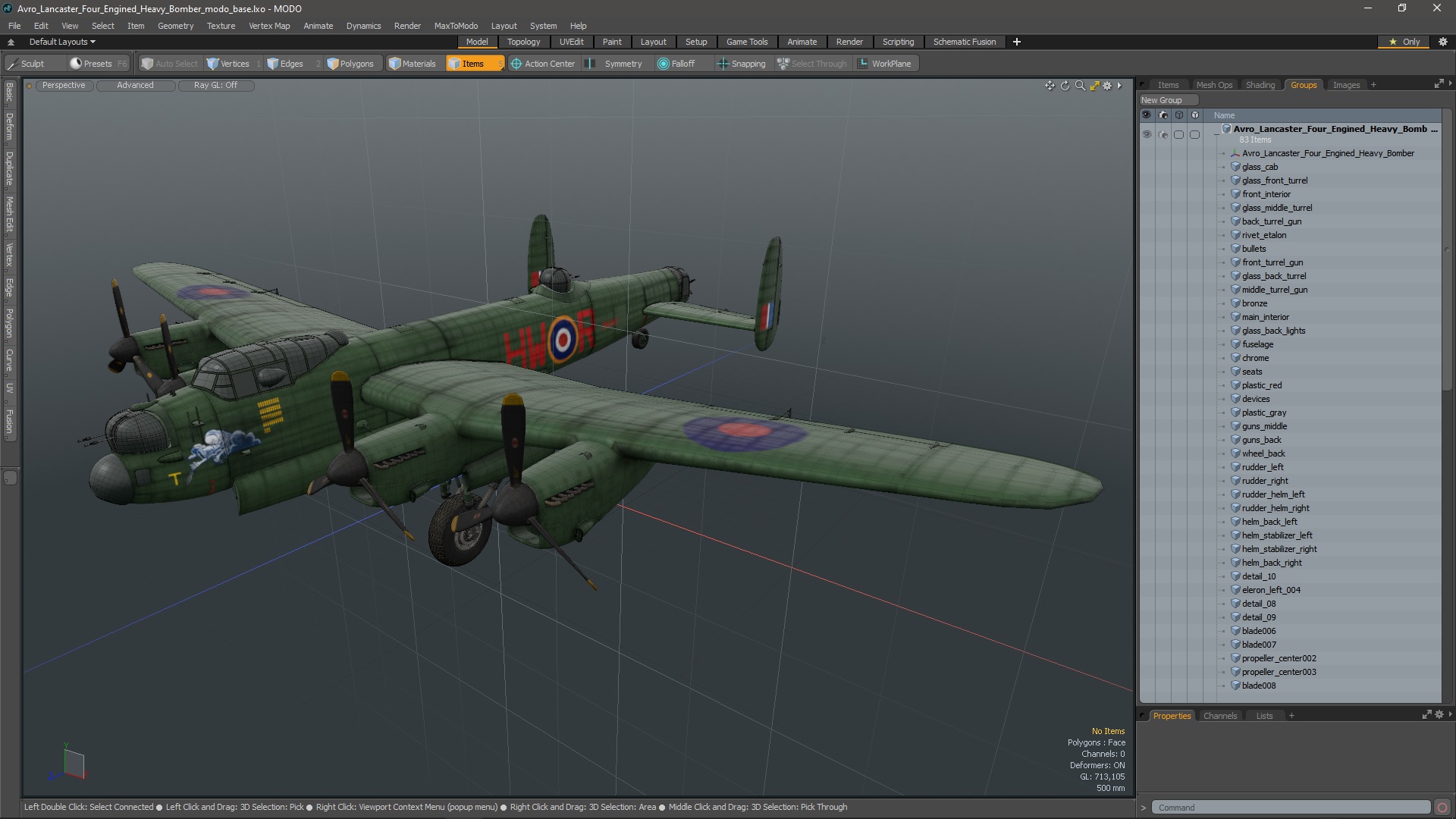The image size is (1456, 819).
Task: Click the Only star button
Action: [x=1404, y=42]
